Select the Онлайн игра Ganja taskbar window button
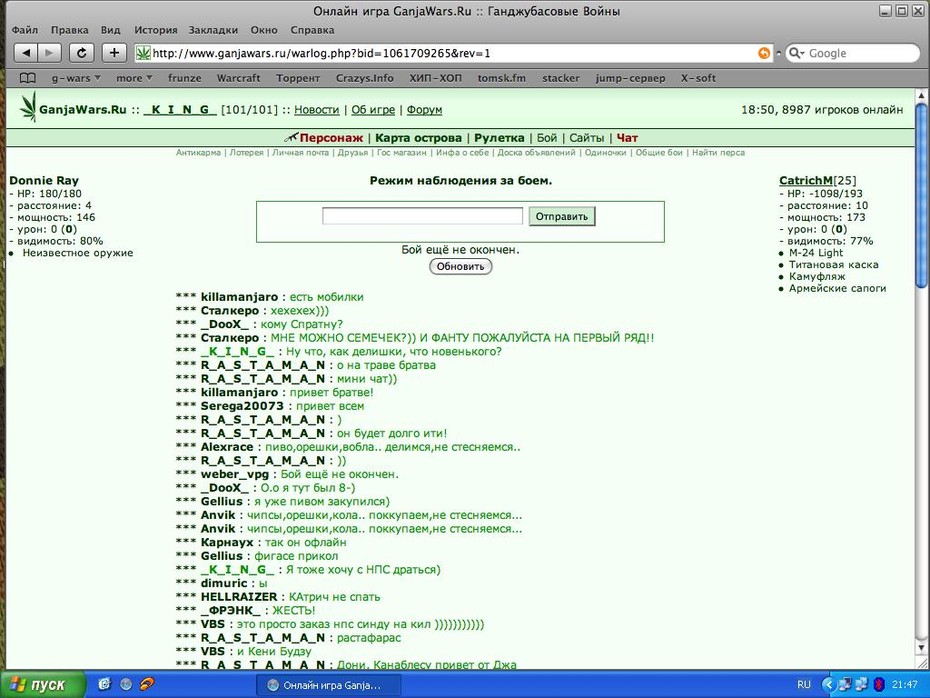This screenshot has height=698, width=930. 328,686
